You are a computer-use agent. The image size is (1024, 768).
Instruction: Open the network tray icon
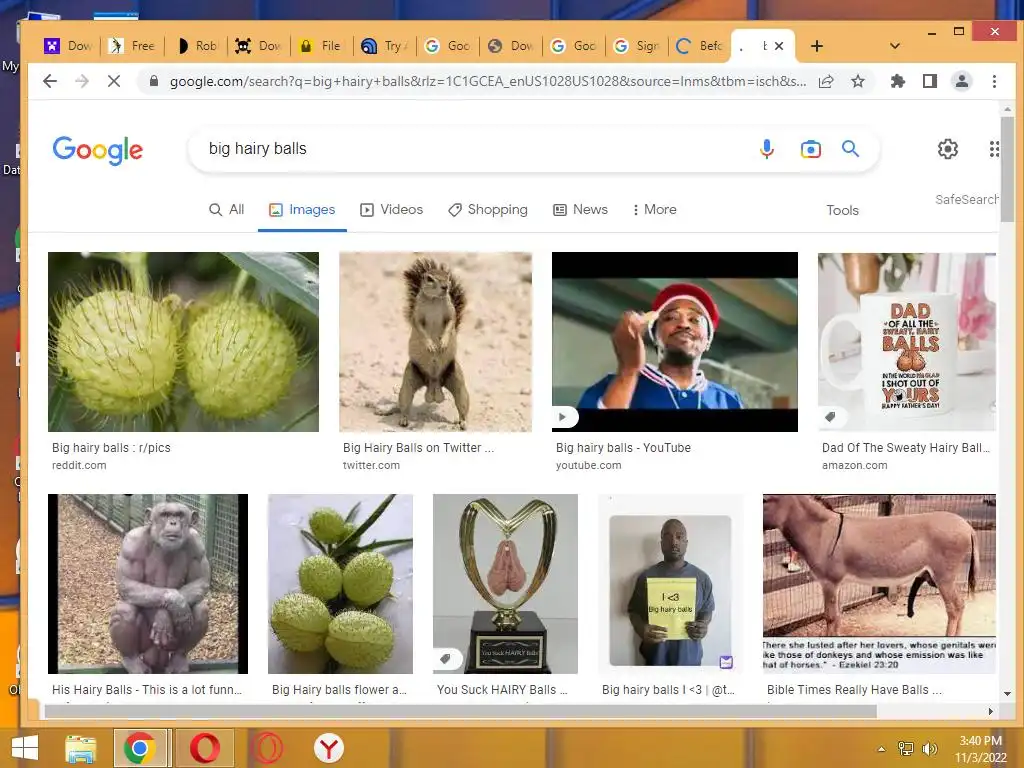pyautogui.click(x=906, y=749)
